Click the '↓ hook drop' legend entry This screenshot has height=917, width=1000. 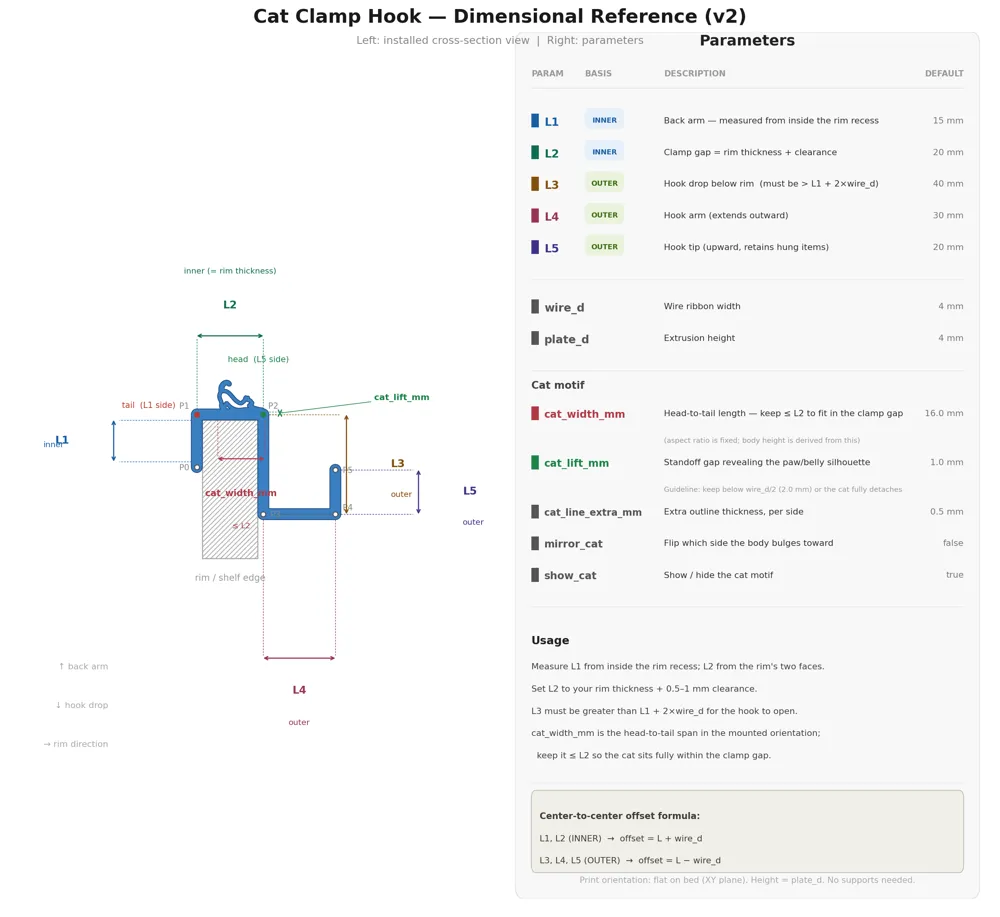click(x=82, y=705)
